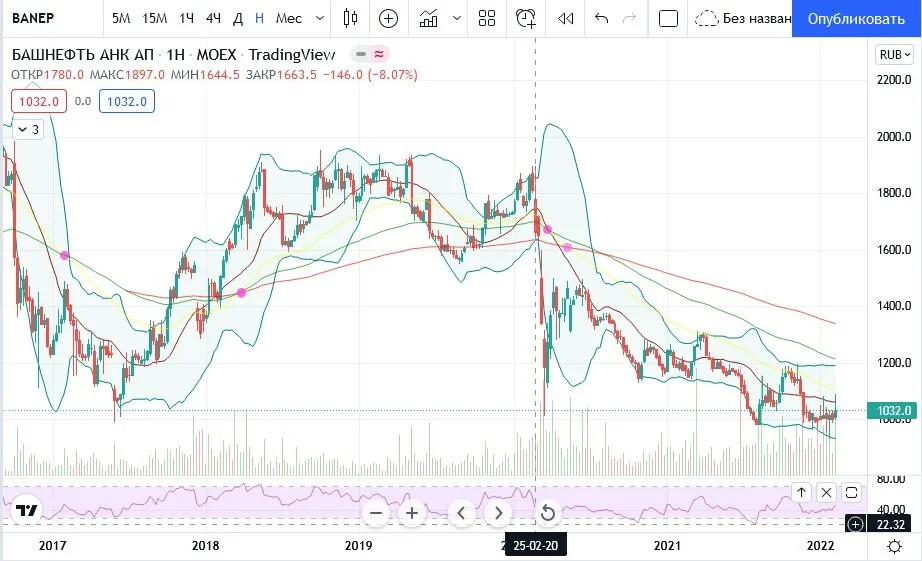Screen dimensions: 922x561
Task: Expand the timeframe list dropdown arrow
Action: (x=320, y=18)
